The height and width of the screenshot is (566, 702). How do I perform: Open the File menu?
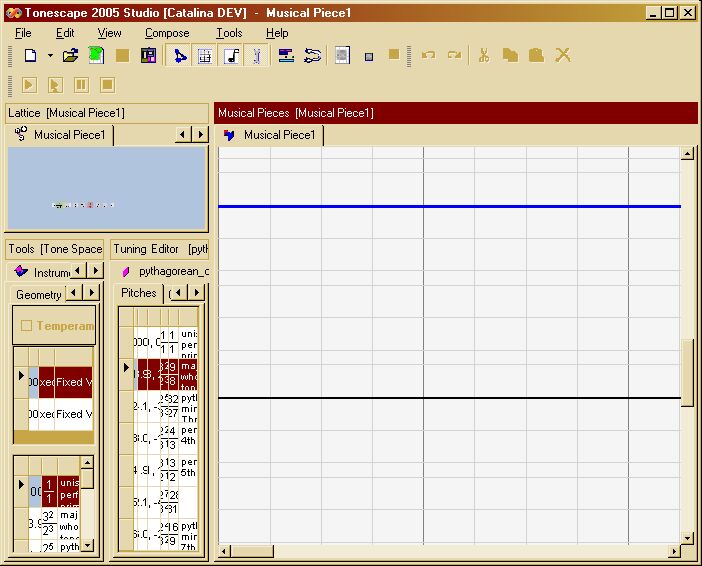tap(23, 33)
